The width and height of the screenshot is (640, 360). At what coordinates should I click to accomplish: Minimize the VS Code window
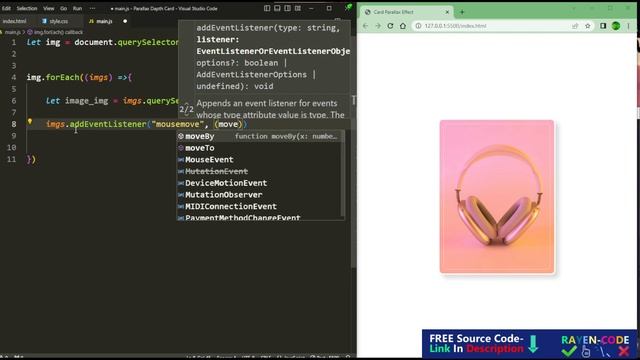pos(311,8)
